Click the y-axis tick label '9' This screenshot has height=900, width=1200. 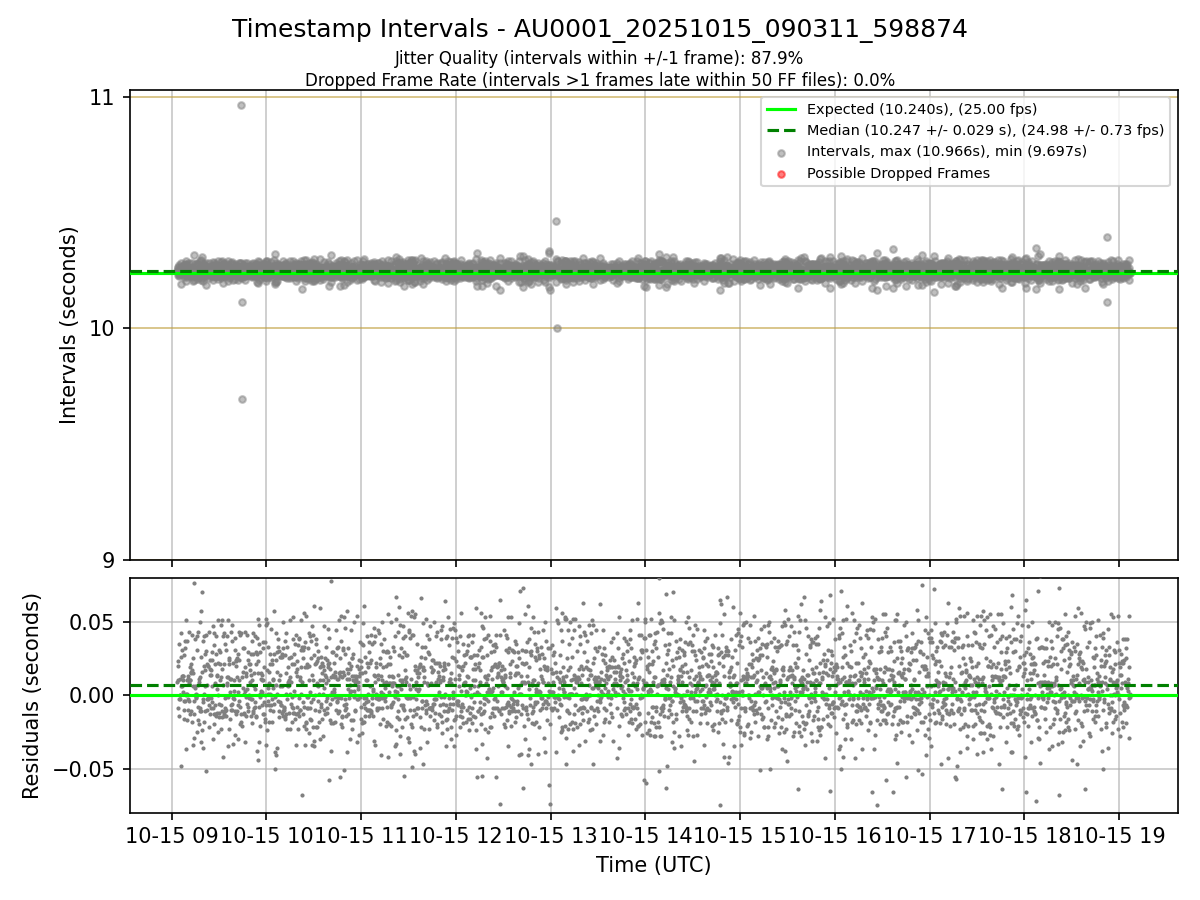coord(109,560)
